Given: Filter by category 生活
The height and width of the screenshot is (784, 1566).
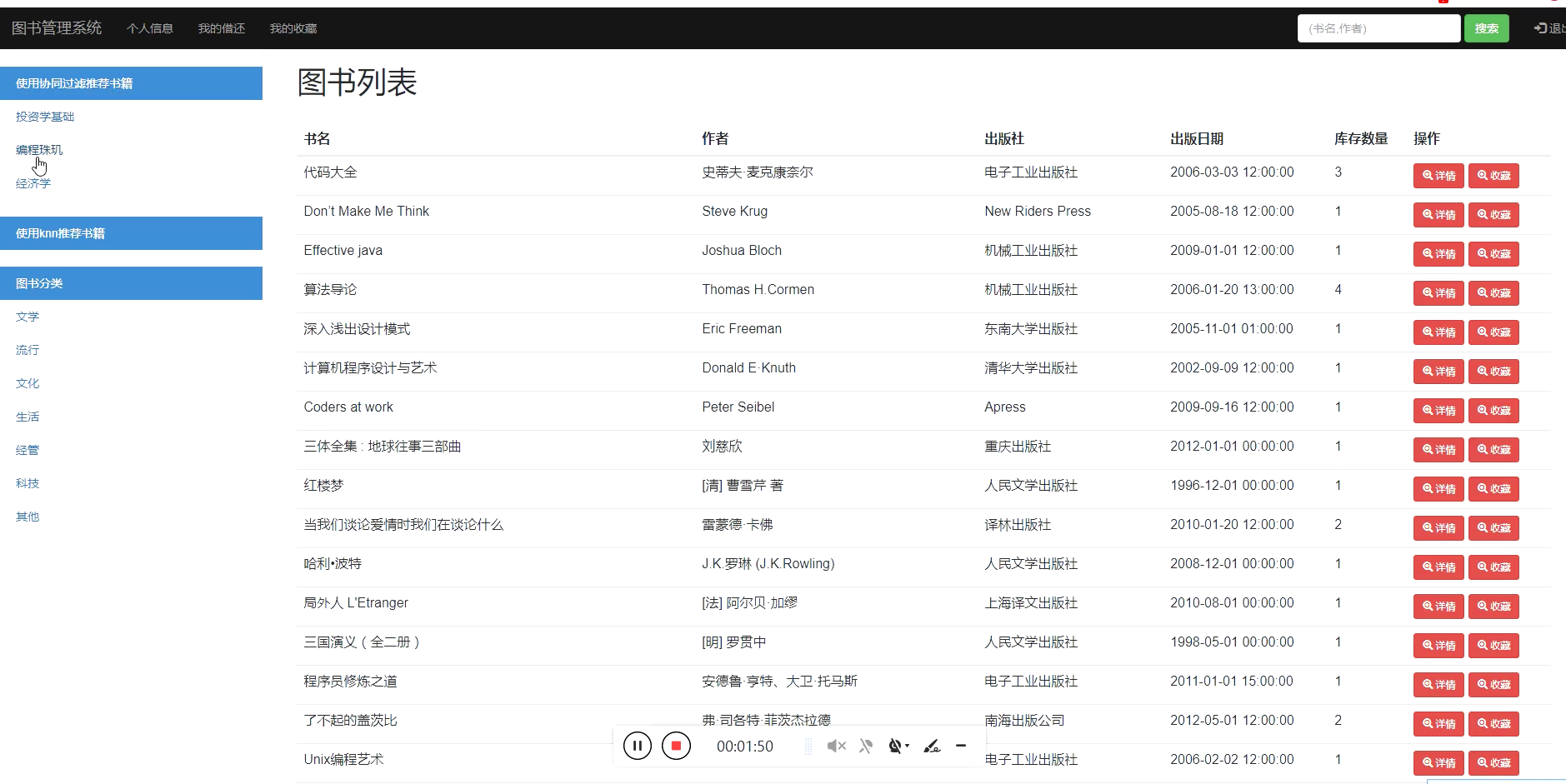Looking at the screenshot, I should [x=28, y=417].
